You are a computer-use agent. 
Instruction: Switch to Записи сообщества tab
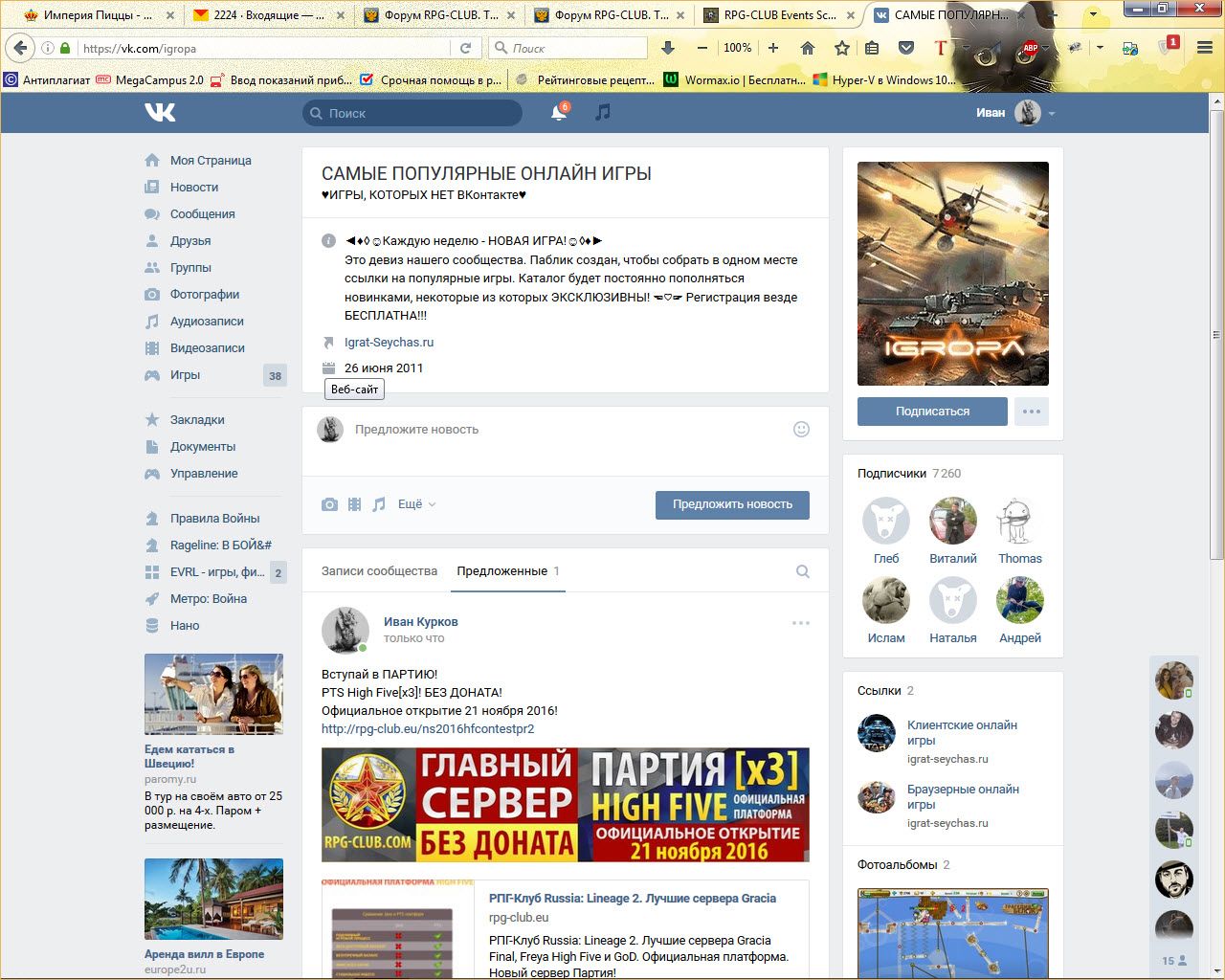click(379, 571)
